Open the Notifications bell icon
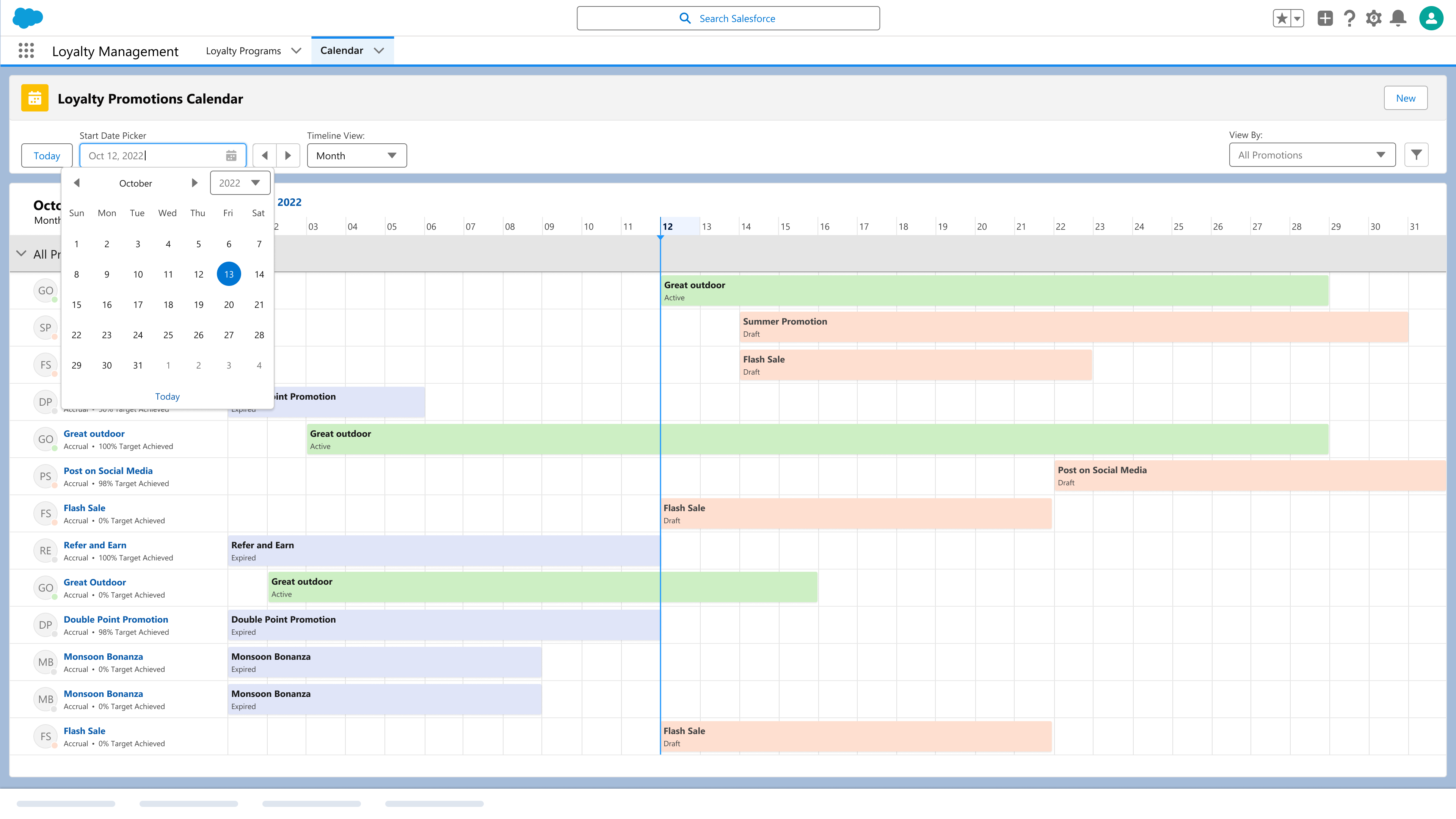Viewport: 1456px width, 819px height. (1398, 19)
